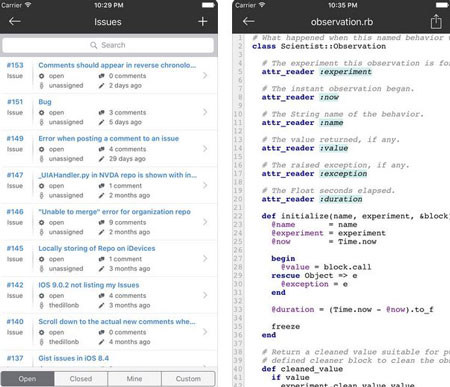Click issue number #137
This screenshot has width=450, height=387.
[15, 359]
